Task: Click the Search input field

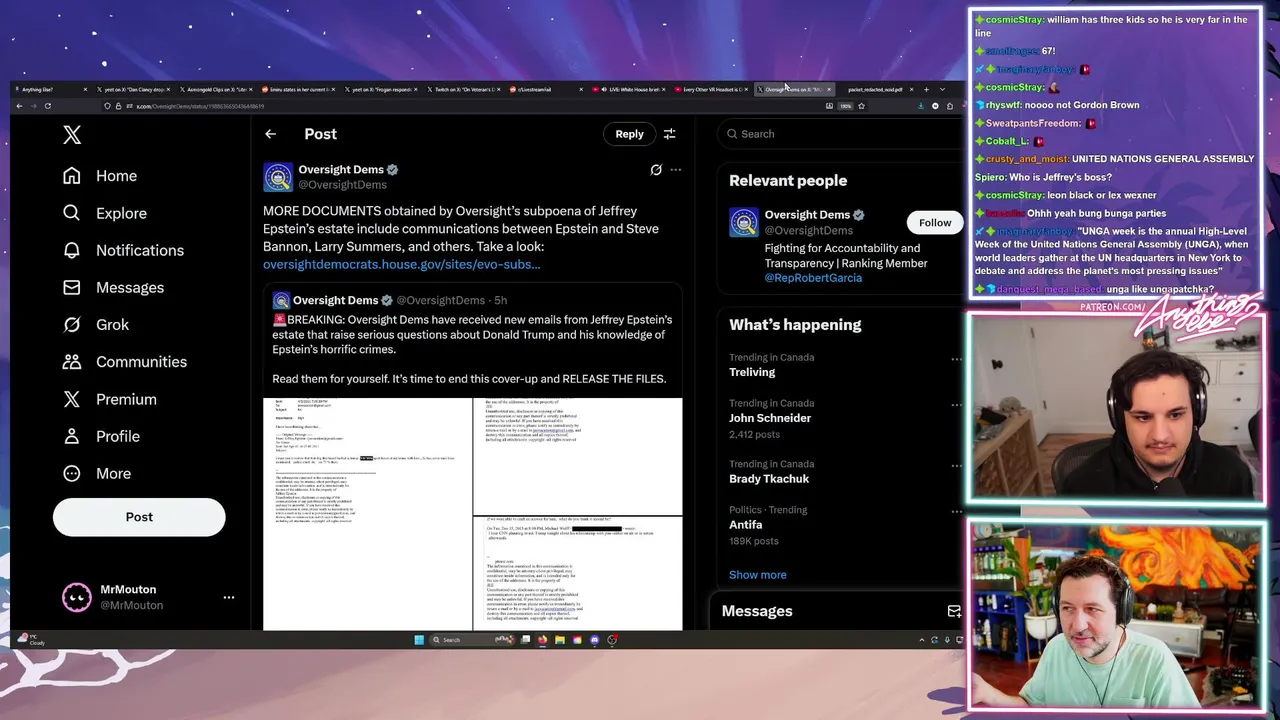Action: (840, 134)
